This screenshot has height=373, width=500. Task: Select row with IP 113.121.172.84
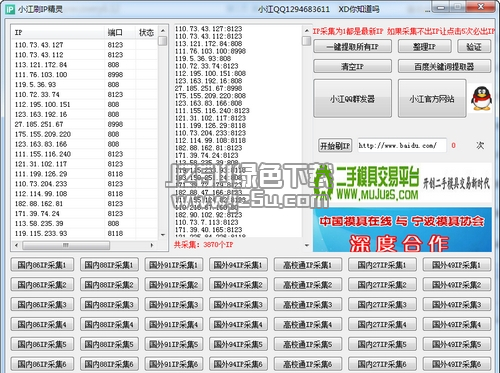pyautogui.click(x=85, y=65)
